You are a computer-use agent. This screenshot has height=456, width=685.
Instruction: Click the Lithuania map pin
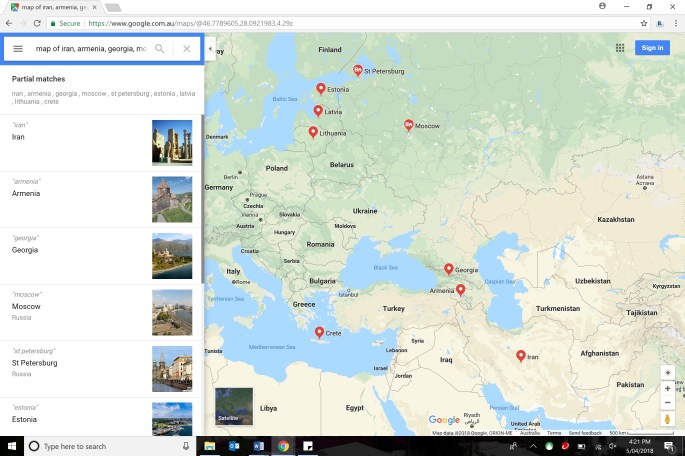(313, 132)
